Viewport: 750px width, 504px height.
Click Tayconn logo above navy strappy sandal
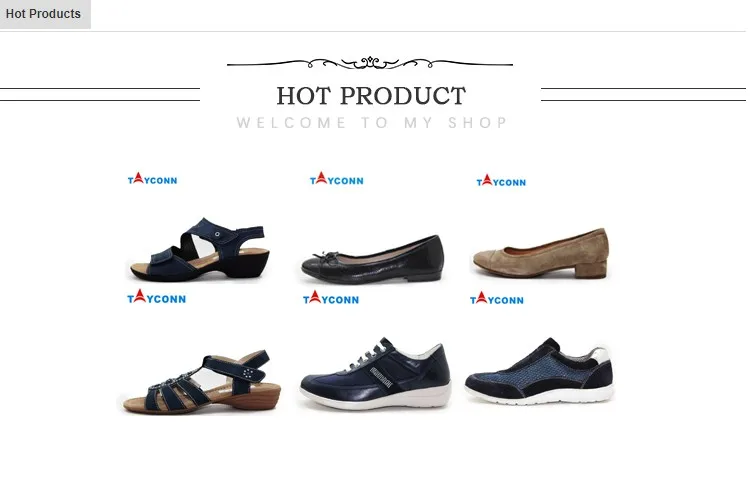click(156, 296)
